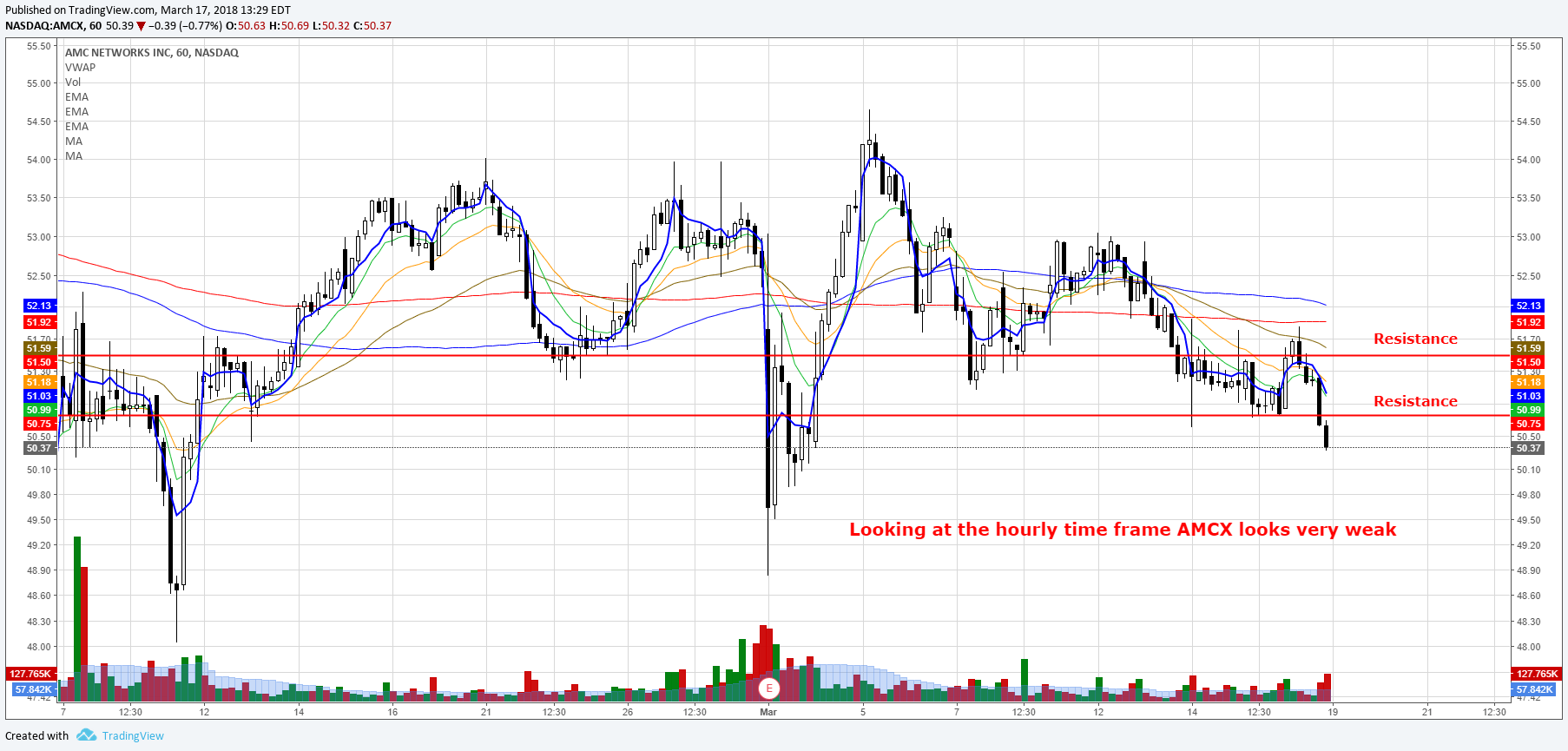Select the Vol indicator in the legend
This screenshot has height=751, width=1568.
click(x=73, y=82)
